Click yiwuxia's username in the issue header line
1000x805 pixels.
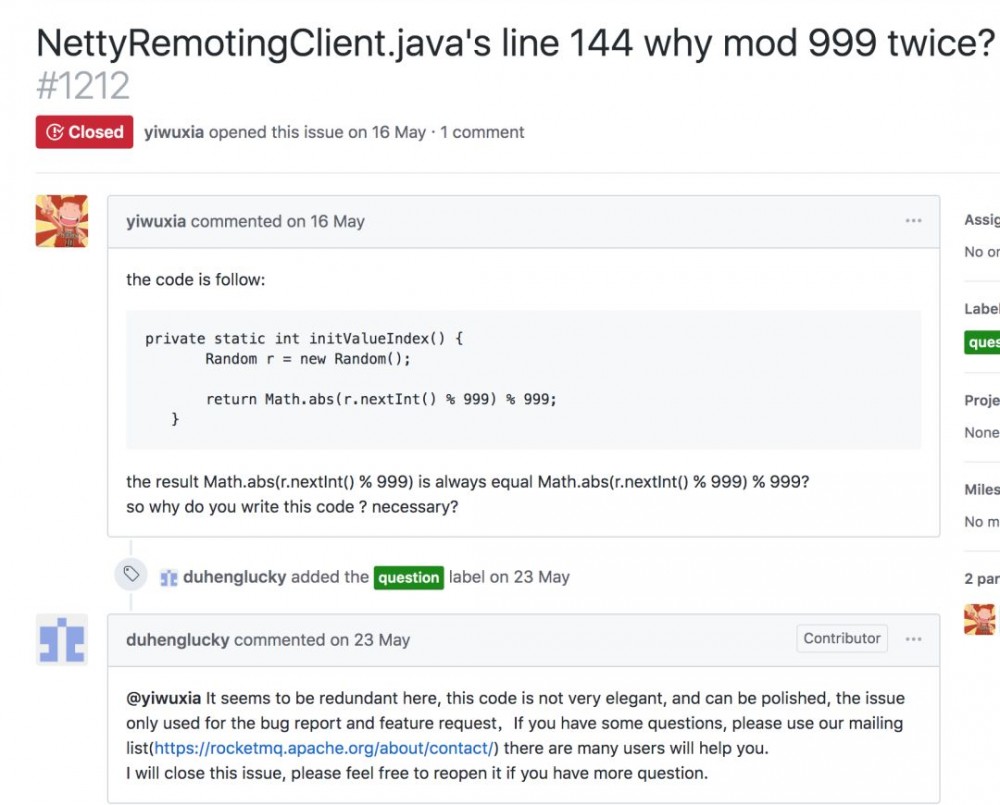point(174,132)
